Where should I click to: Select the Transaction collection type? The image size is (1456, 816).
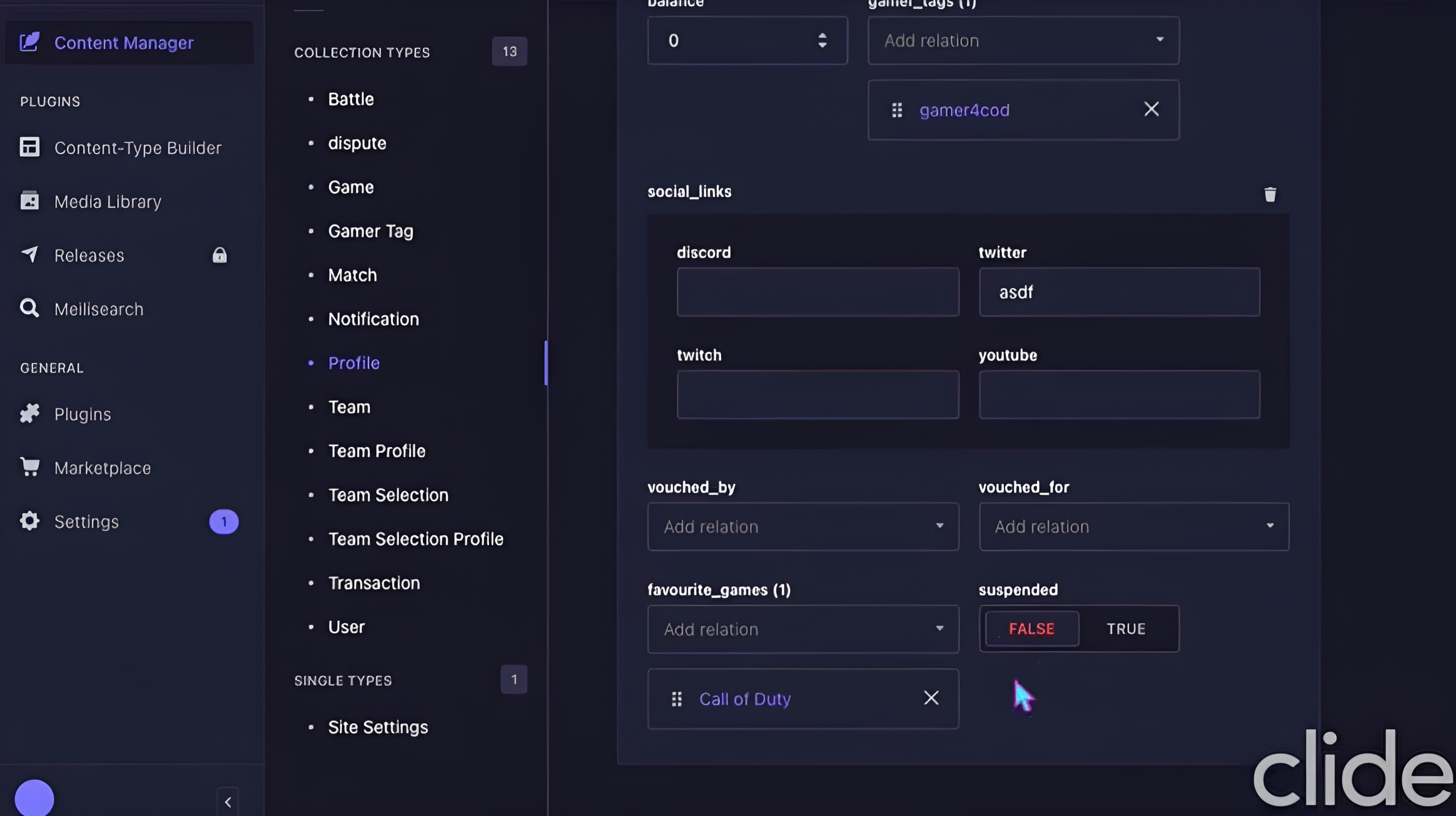pos(374,582)
